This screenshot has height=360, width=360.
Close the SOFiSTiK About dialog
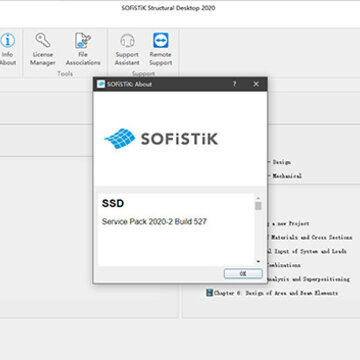(x=256, y=84)
